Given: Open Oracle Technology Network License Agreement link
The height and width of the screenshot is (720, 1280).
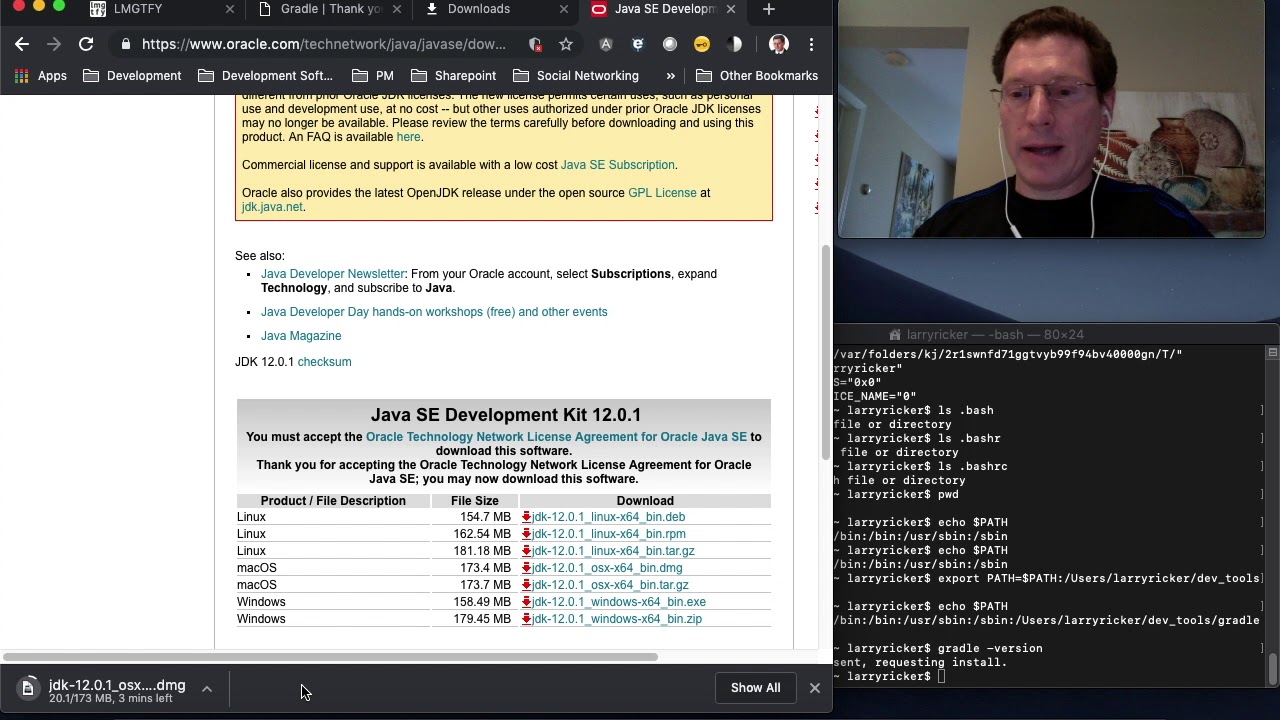Looking at the screenshot, I should (556, 437).
